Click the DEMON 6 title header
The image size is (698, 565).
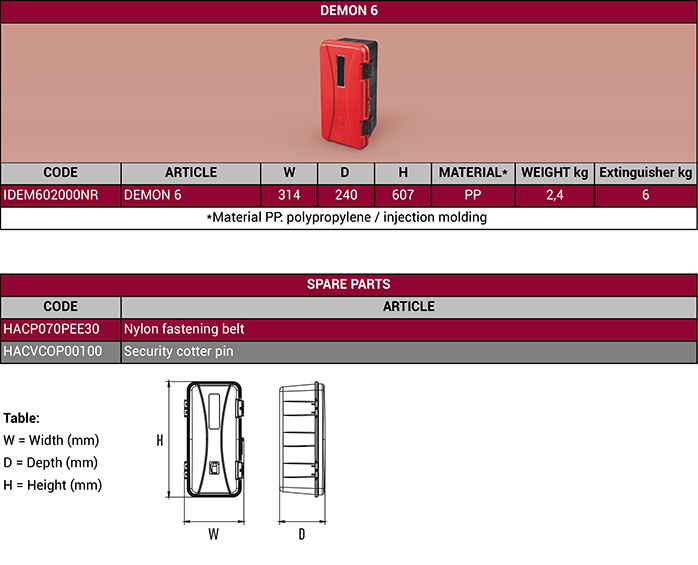[349, 11]
